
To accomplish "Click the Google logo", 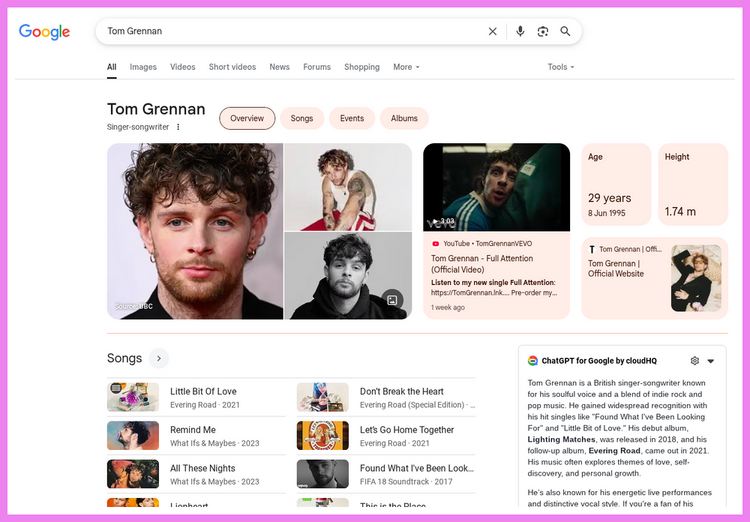I will [44, 32].
